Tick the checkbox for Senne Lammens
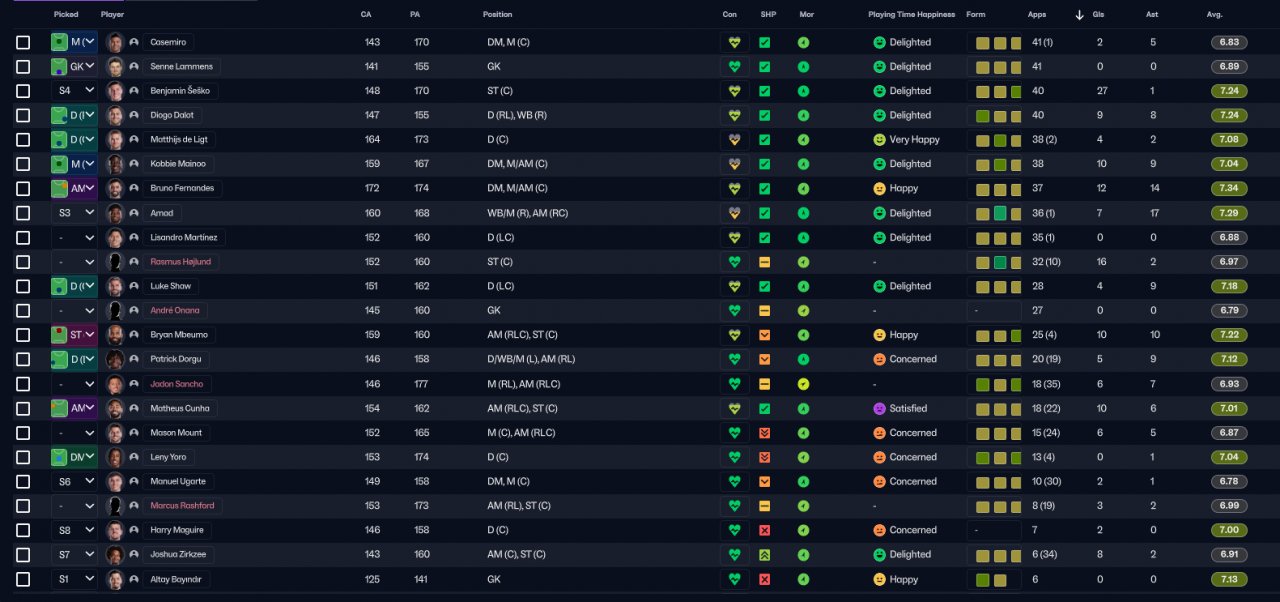 23,67
